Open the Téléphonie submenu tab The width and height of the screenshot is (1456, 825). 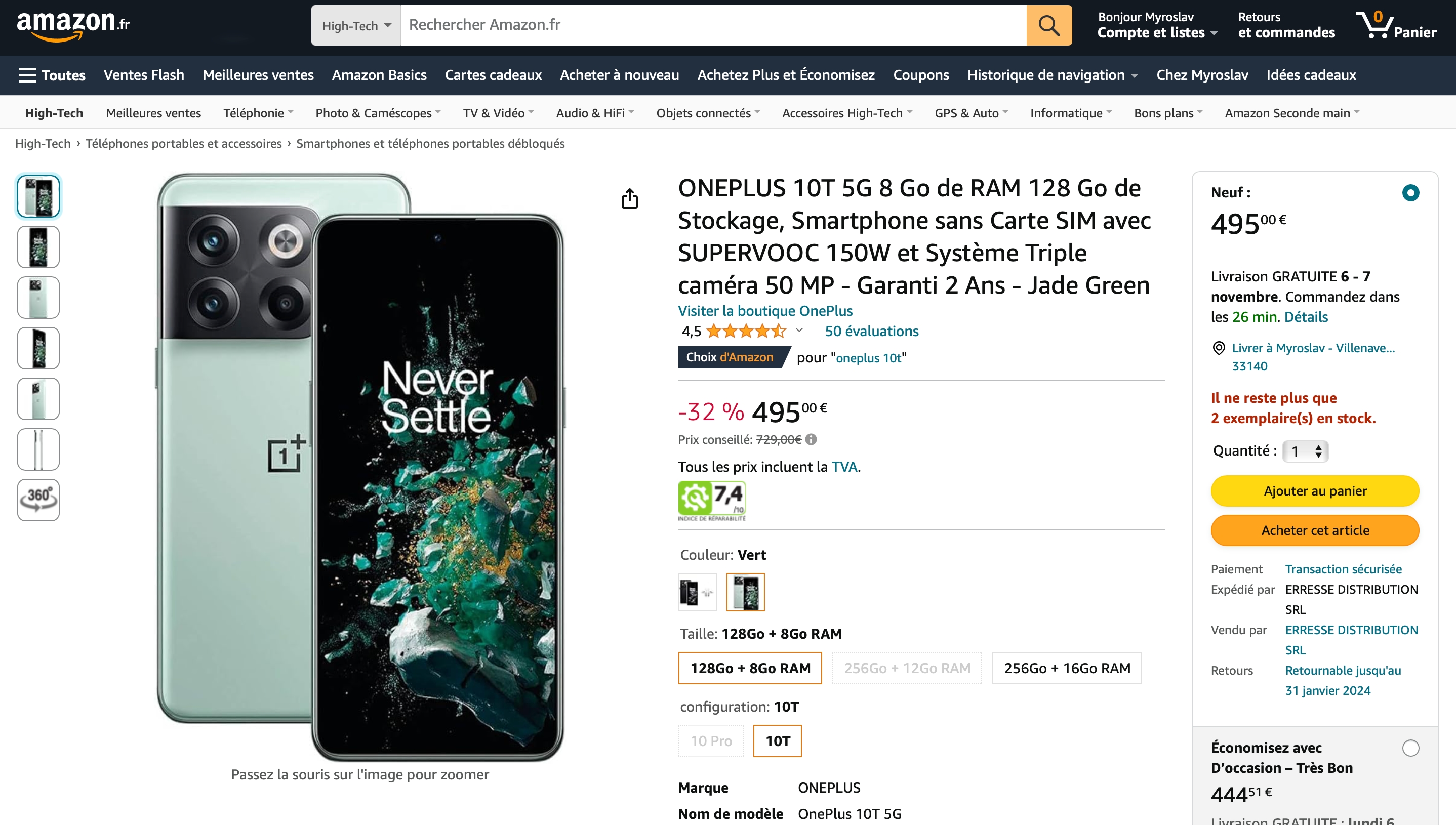(258, 113)
